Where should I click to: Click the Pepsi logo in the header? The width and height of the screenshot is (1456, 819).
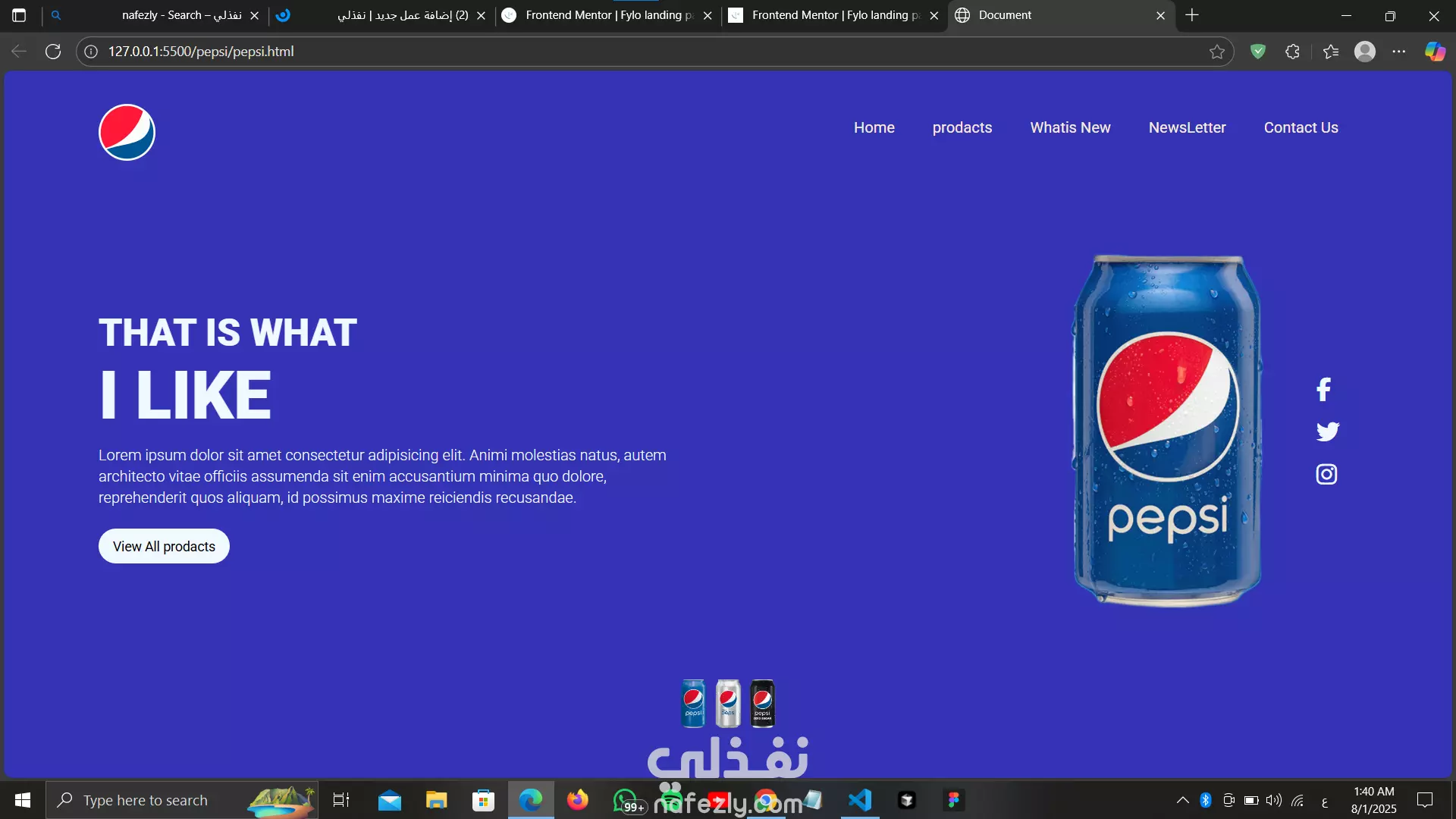[x=127, y=132]
